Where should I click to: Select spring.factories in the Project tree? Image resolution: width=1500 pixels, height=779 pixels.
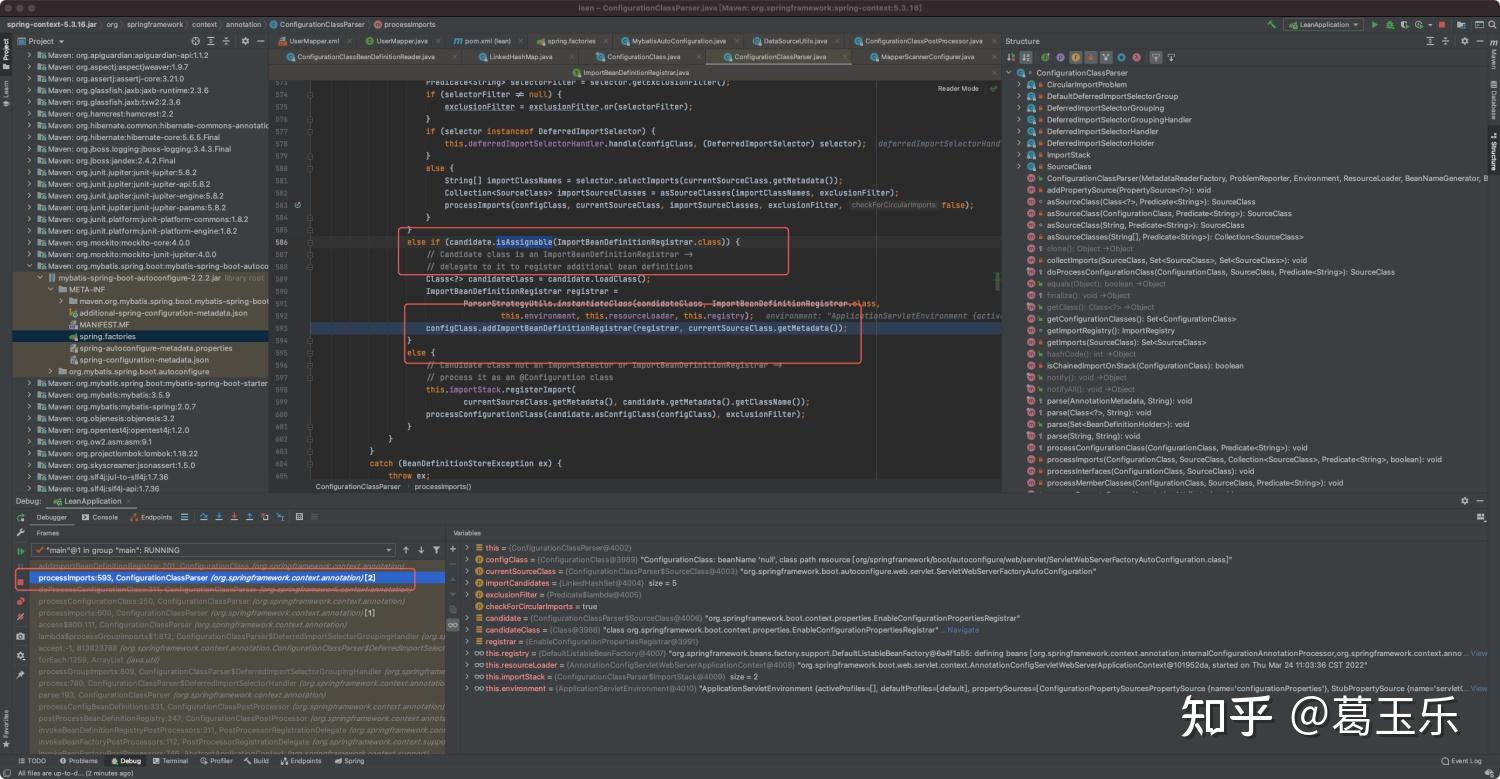106,336
